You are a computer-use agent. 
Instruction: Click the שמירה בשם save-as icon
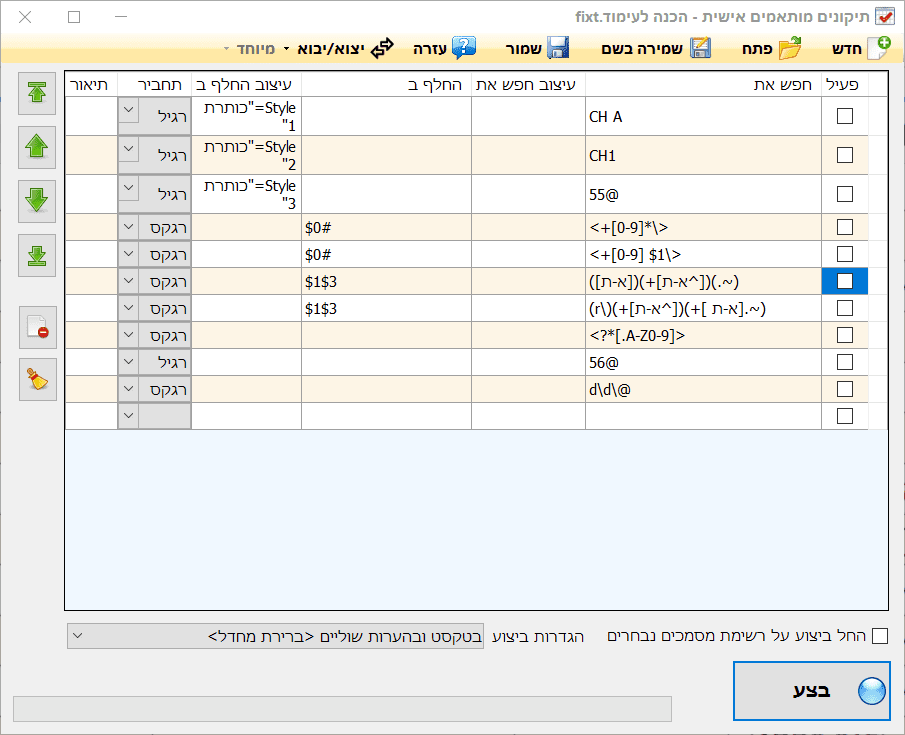(x=701, y=48)
